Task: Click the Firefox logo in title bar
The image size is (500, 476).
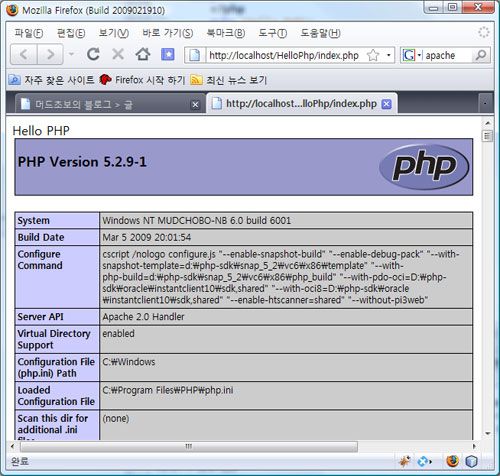Action: point(12,10)
